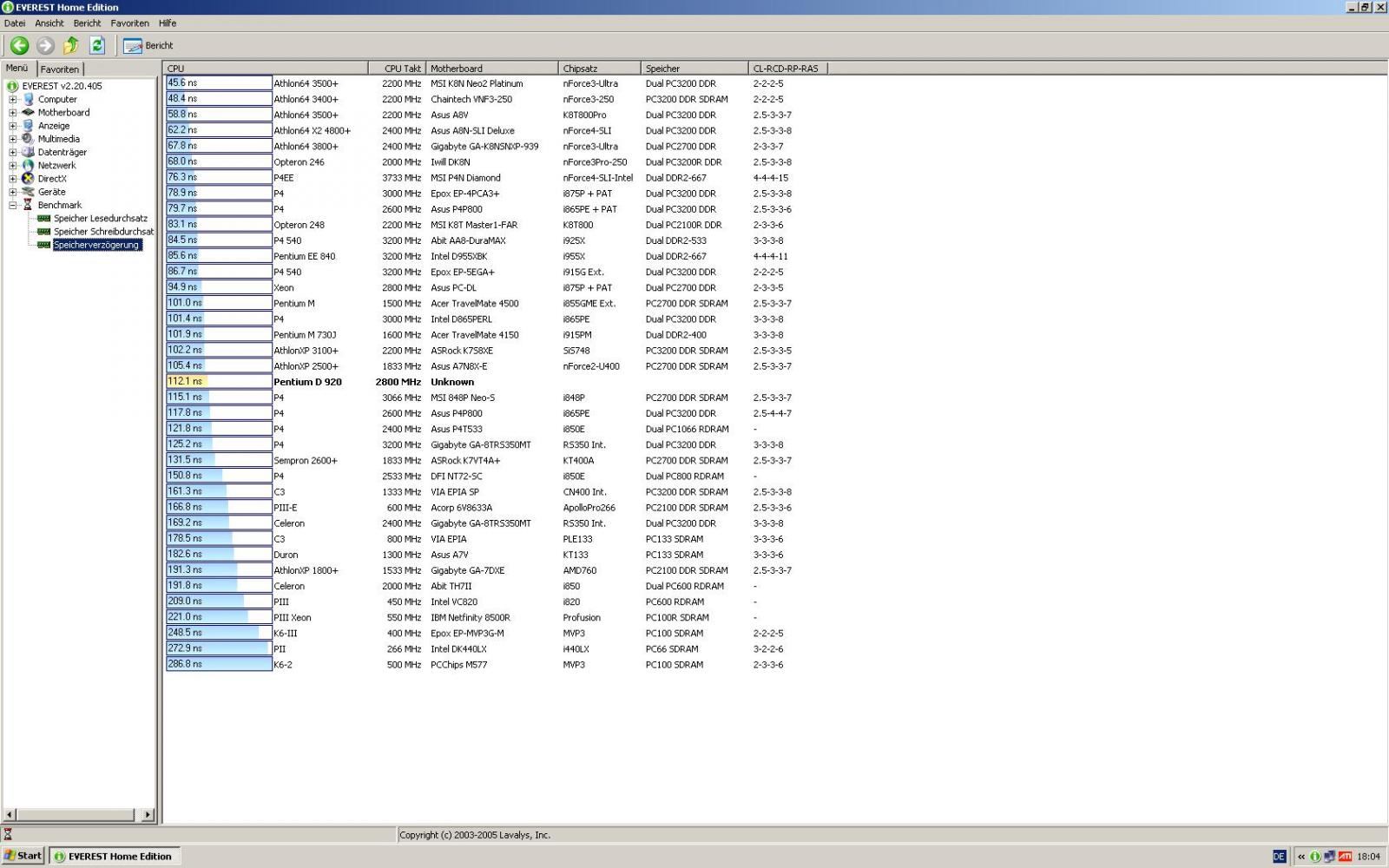Select the Geräte tree icon
This screenshot has height=868, width=1389.
point(28,192)
